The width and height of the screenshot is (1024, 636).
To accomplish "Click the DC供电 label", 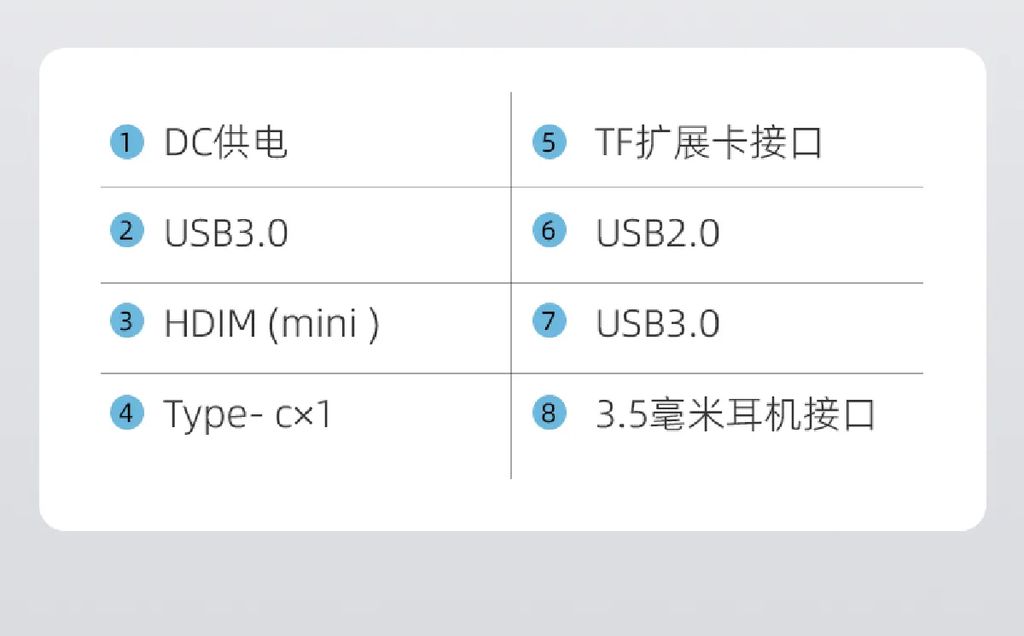I will (226, 143).
